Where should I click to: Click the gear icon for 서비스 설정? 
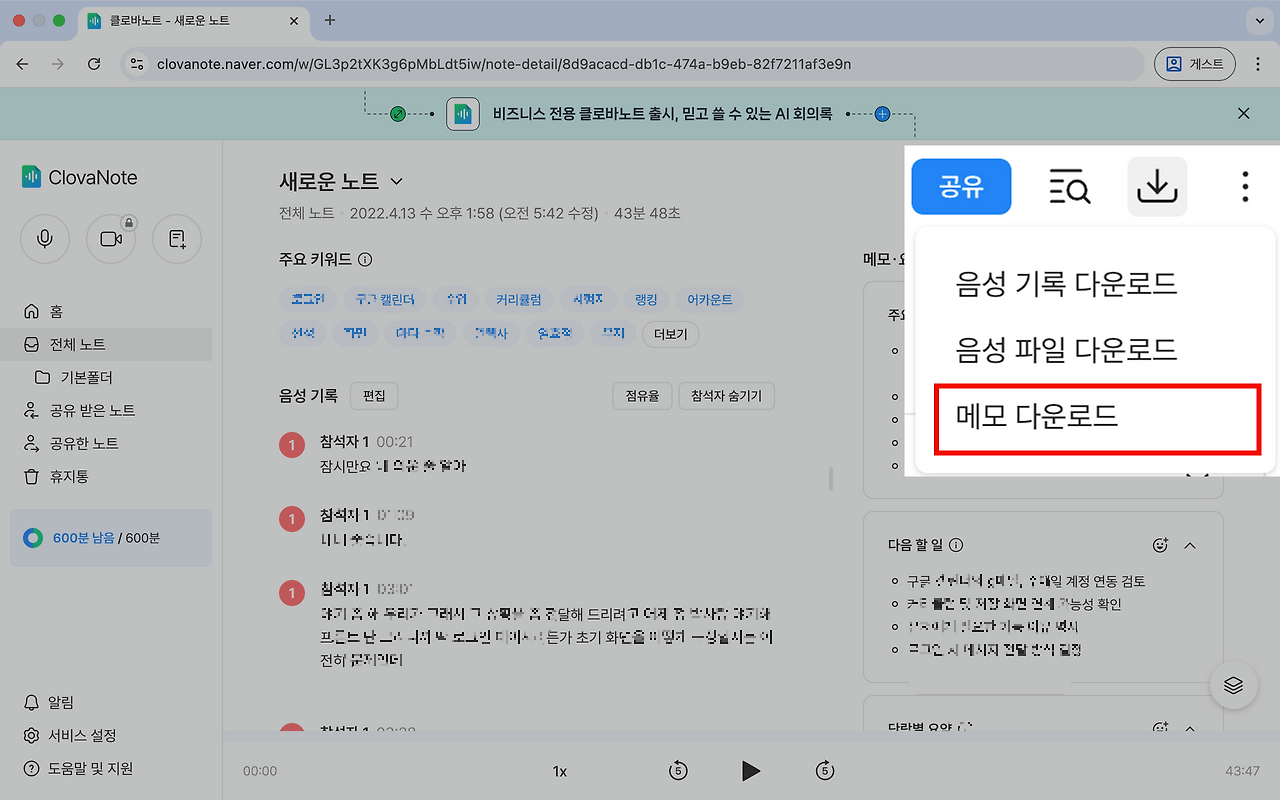pyautogui.click(x=32, y=736)
